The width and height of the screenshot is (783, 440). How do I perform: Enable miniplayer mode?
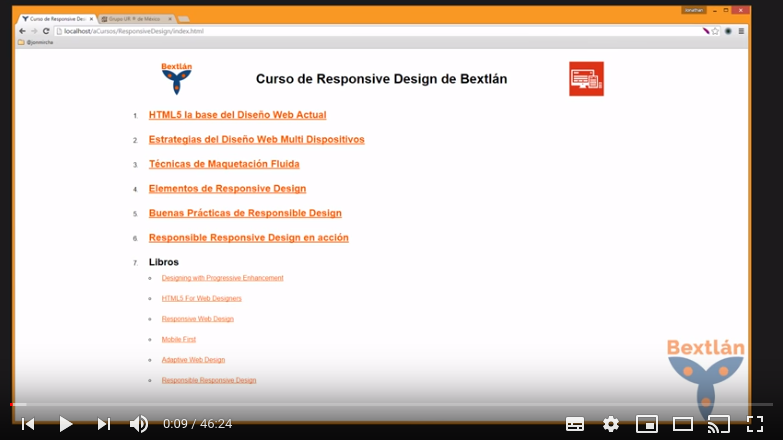click(647, 424)
